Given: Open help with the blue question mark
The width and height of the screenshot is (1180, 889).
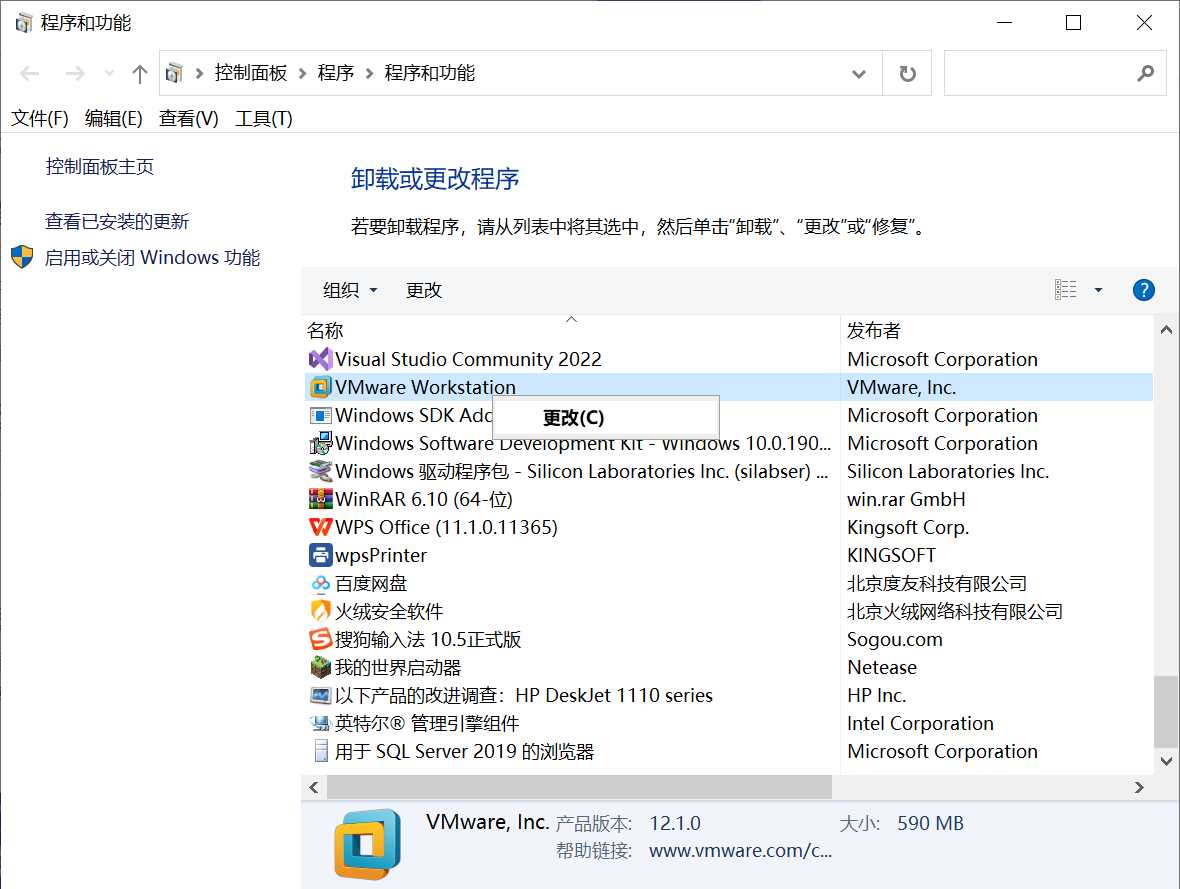Looking at the screenshot, I should pos(1143,290).
